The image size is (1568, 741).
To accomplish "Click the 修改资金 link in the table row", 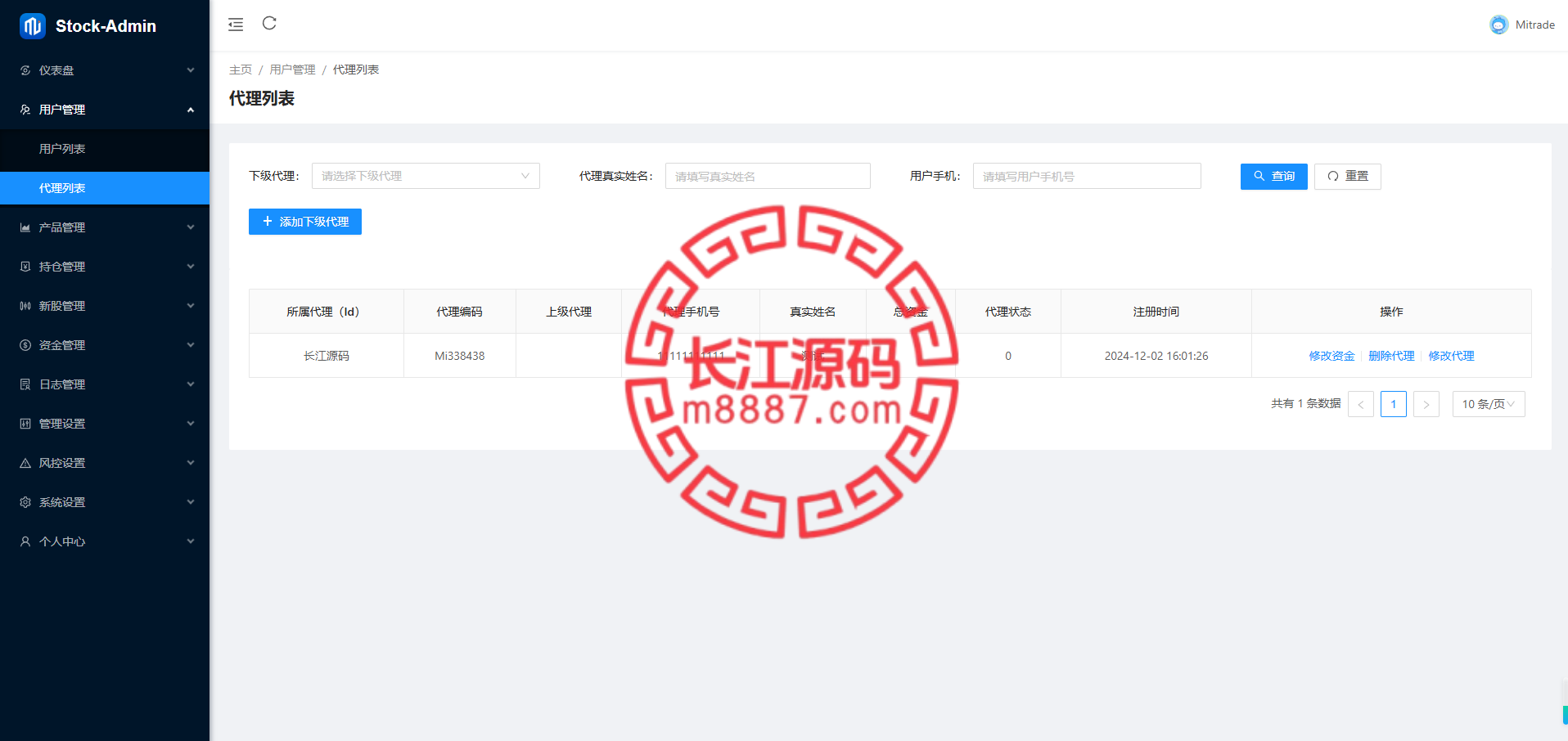I will coord(1331,356).
